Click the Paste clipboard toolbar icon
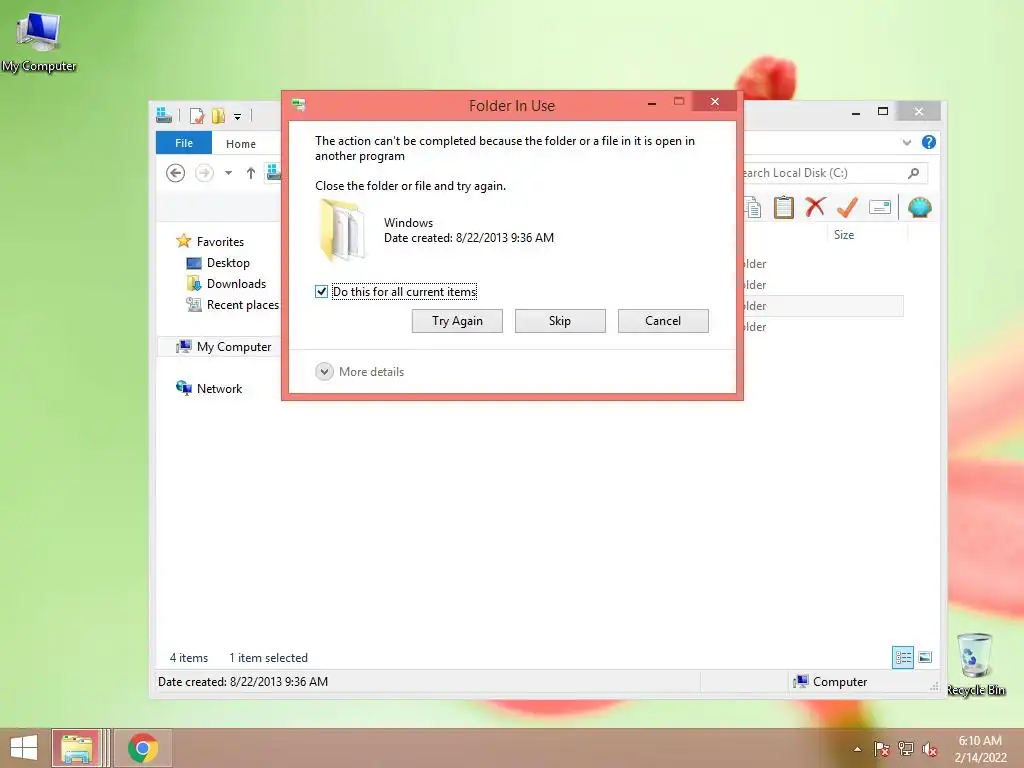1024x768 pixels. pyautogui.click(x=784, y=208)
